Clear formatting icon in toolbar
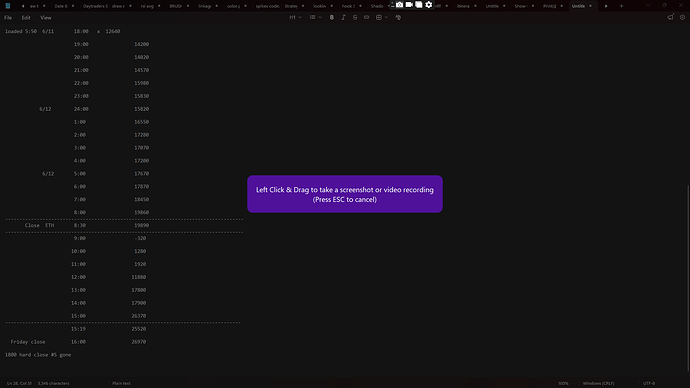This screenshot has height=388, width=690. tap(398, 18)
